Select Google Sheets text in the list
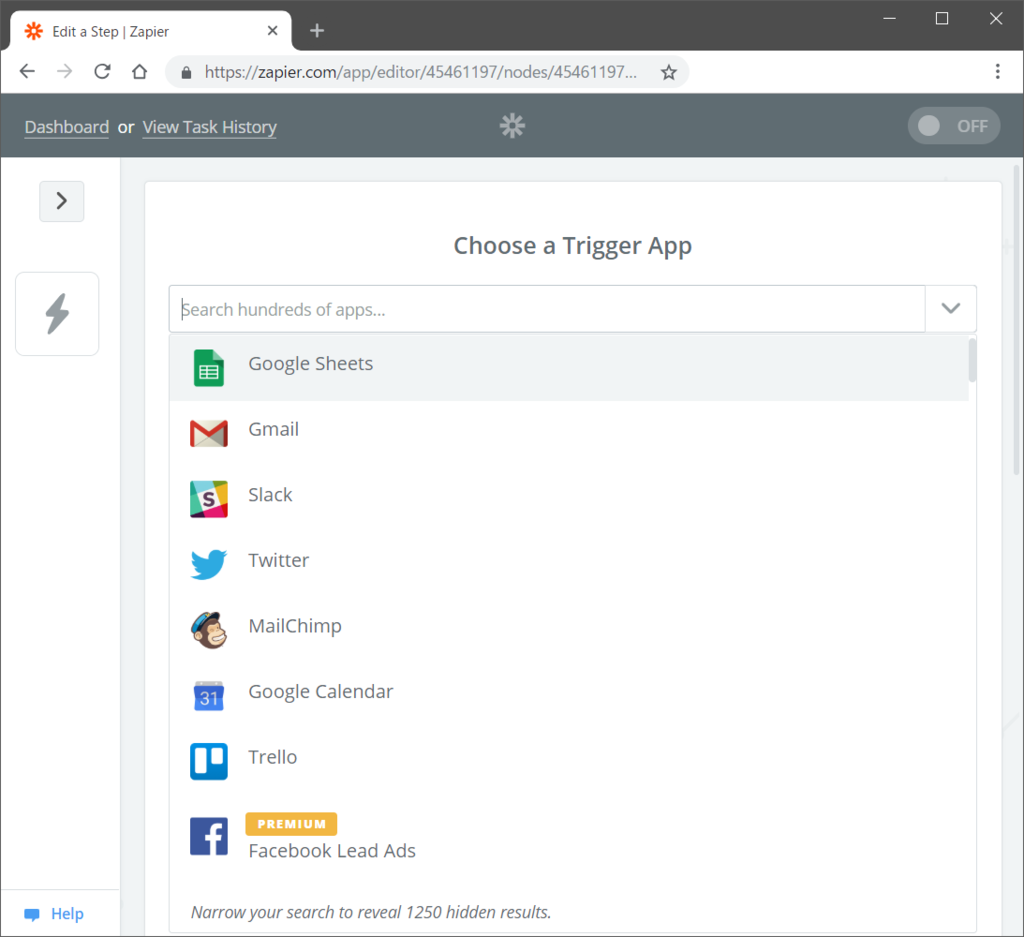This screenshot has width=1024, height=937. click(311, 363)
